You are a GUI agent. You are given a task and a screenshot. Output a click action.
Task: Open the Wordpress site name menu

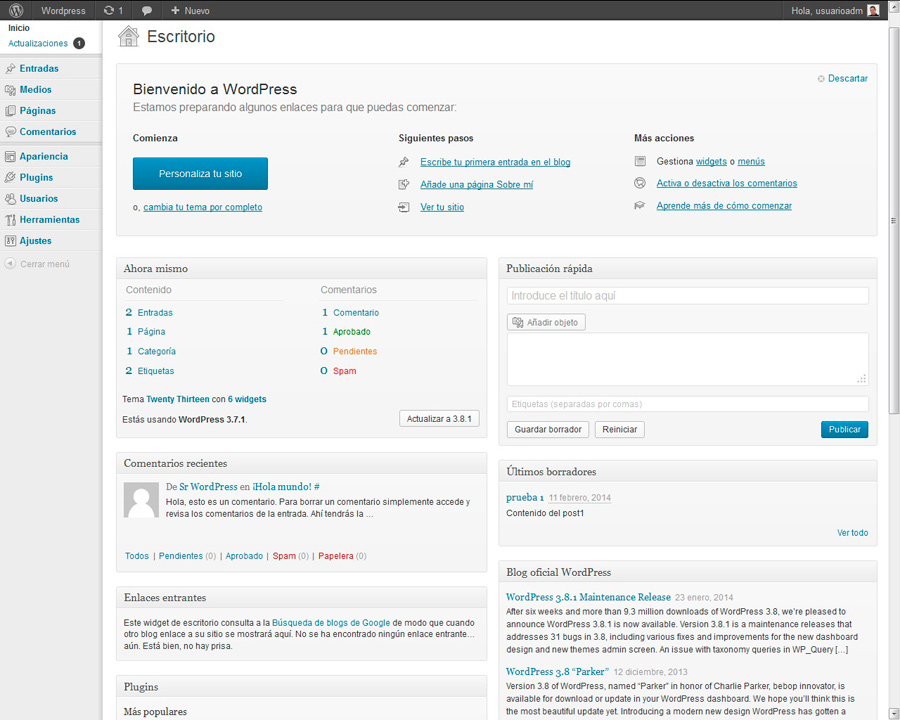[63, 10]
